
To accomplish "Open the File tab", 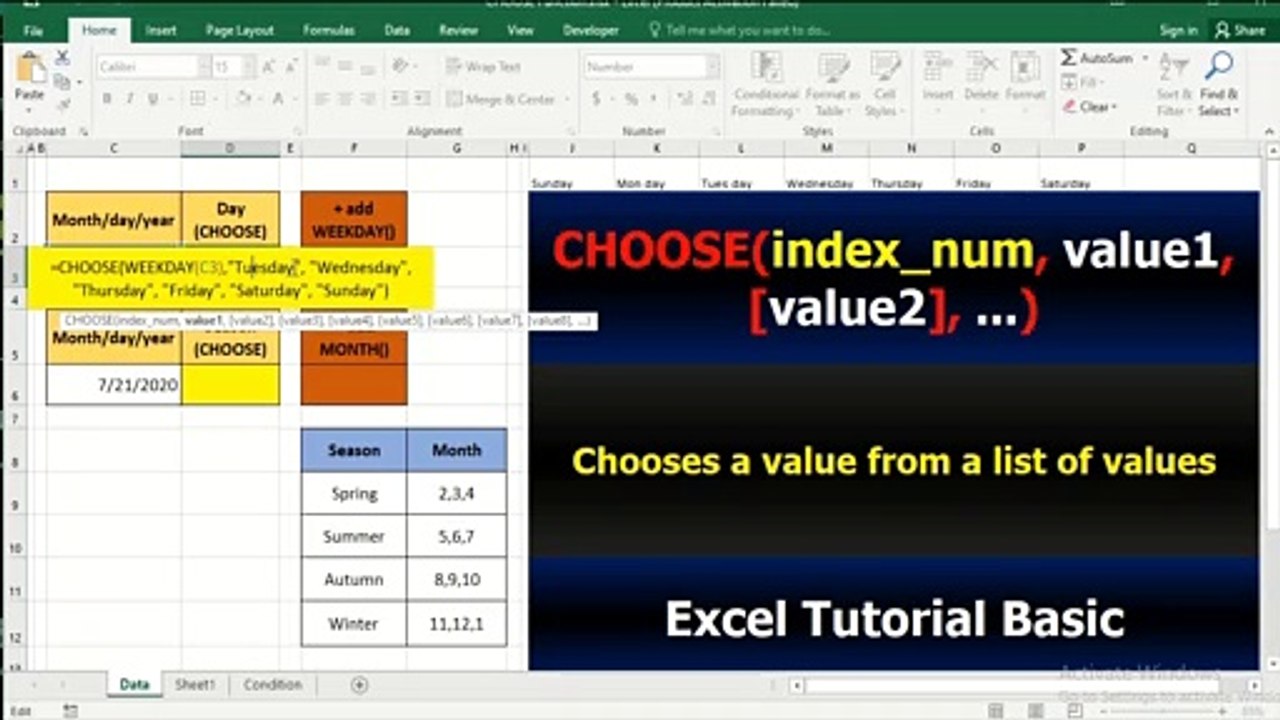I will [x=33, y=30].
